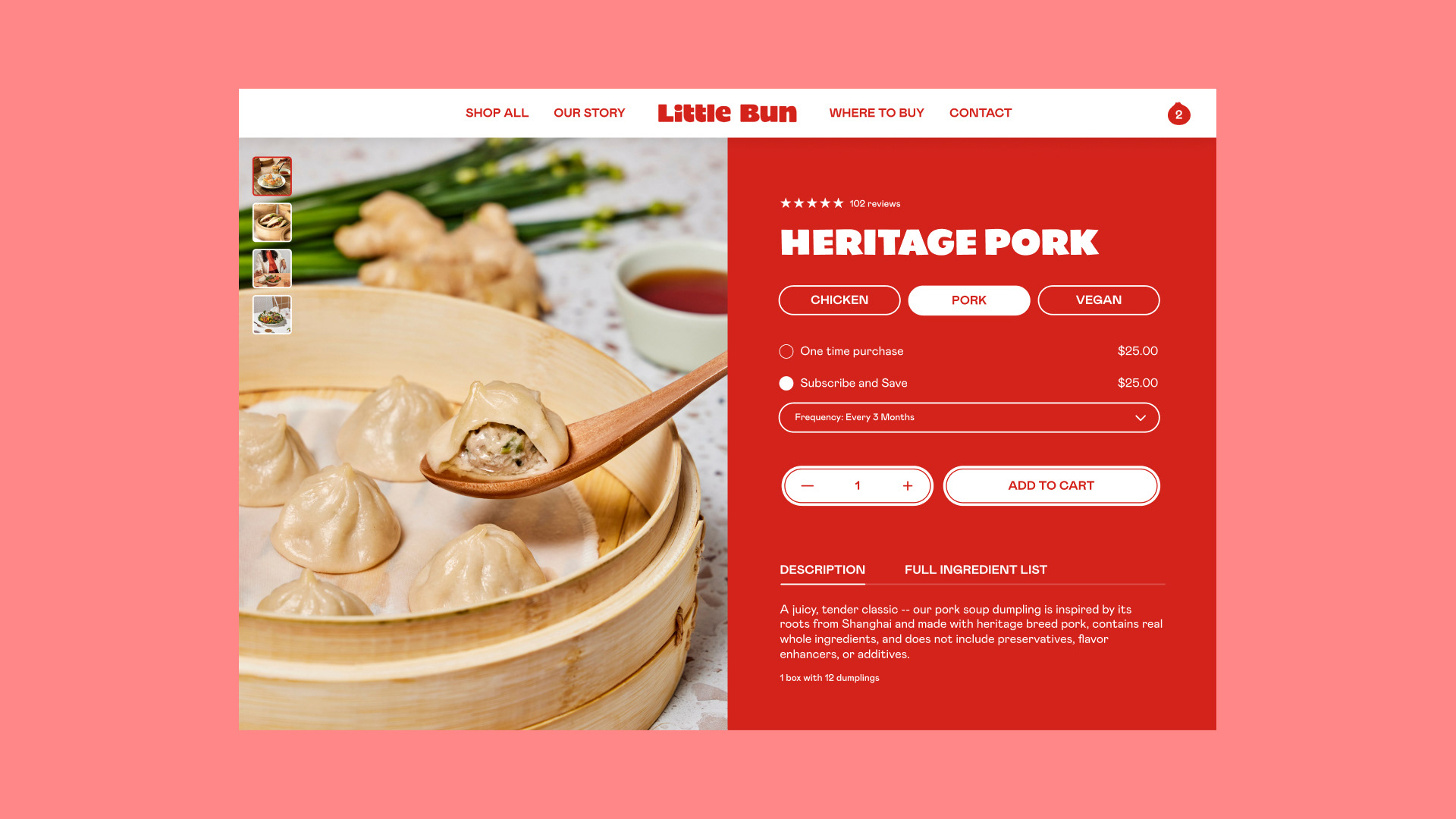Image resolution: width=1456 pixels, height=819 pixels.
Task: Open the Frequency: Every 3 Months dropdown
Action: (969, 418)
